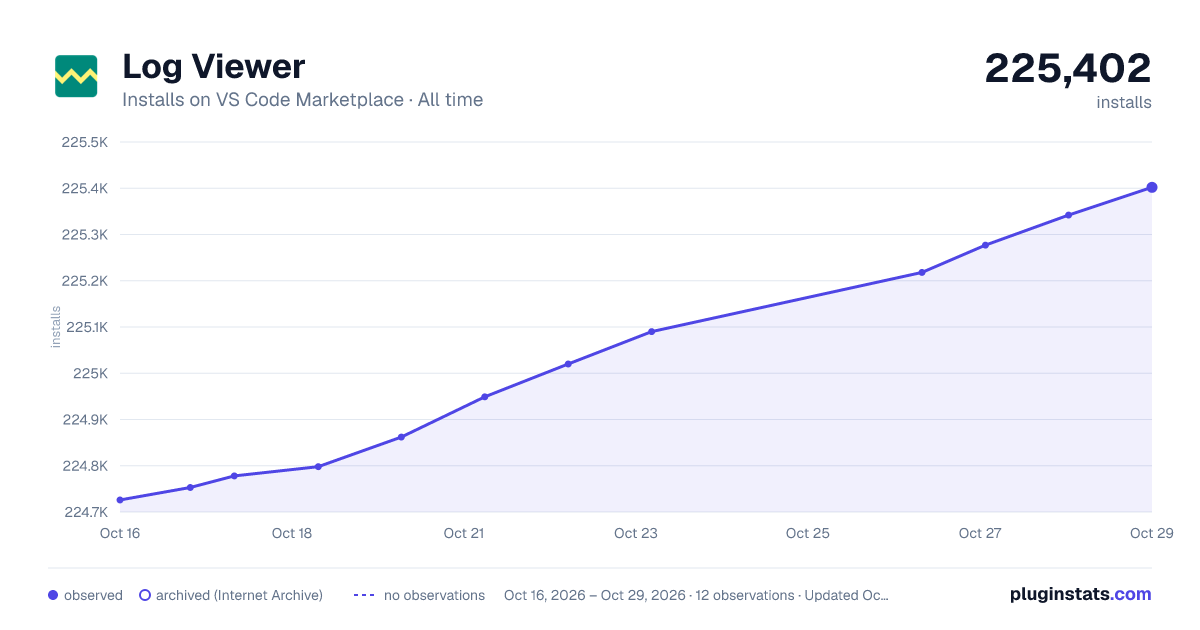Click the Oct 25 x-axis label
This screenshot has width=1200, height=630.
coord(808,533)
